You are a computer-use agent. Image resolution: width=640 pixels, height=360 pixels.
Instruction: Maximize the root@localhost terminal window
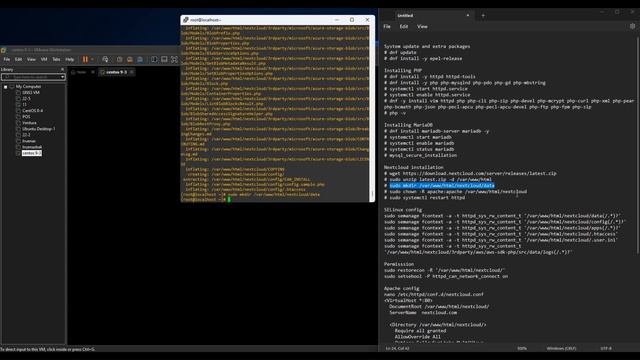352,20
